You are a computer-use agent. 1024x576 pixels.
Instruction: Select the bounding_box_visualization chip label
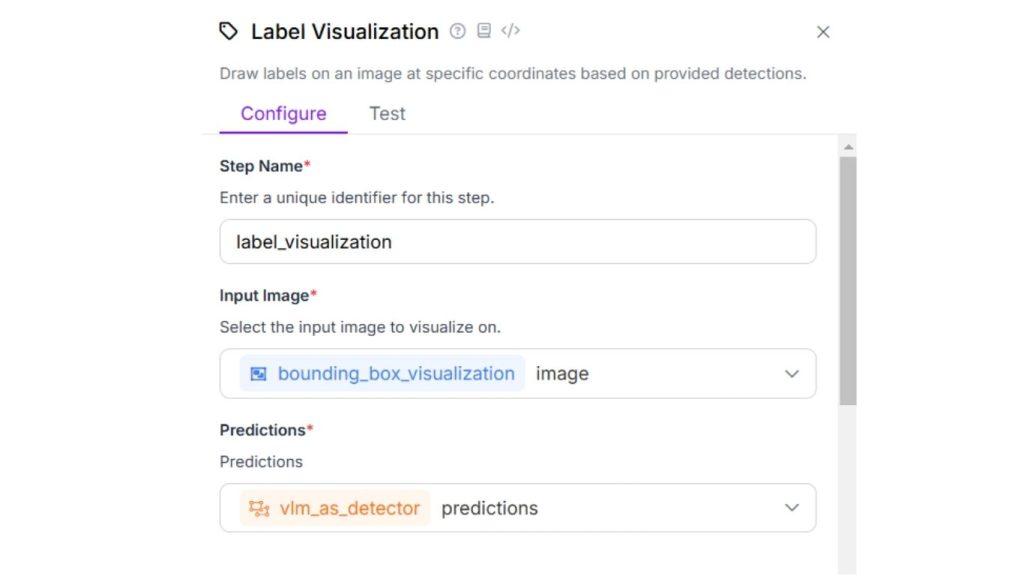(396, 374)
